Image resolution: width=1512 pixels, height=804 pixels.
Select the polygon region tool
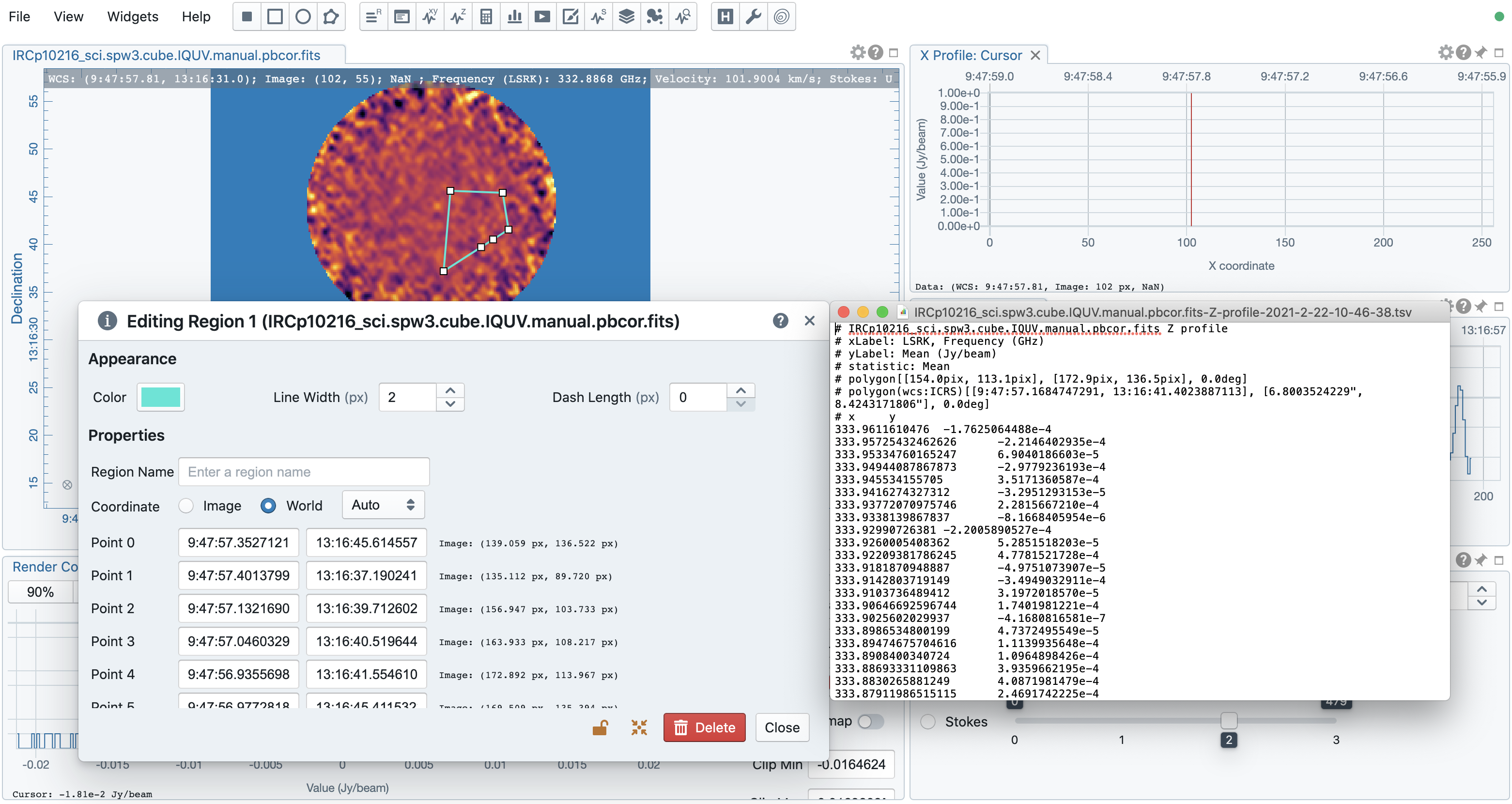332,16
